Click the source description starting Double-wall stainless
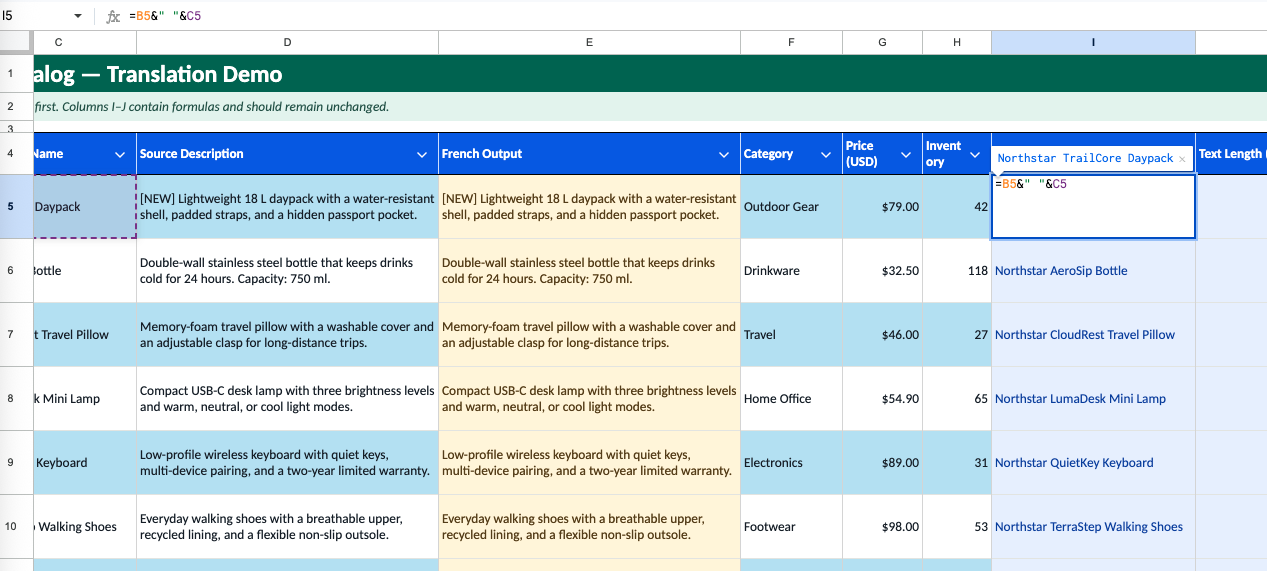This screenshot has height=571, width=1267. 288,271
